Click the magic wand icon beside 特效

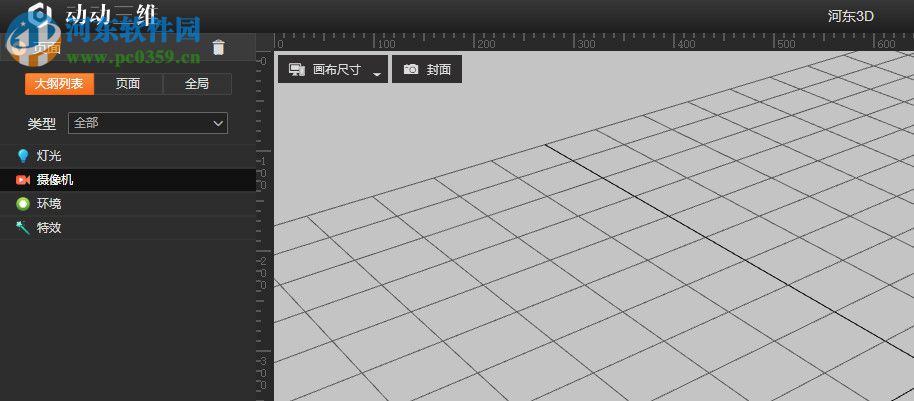(x=23, y=228)
